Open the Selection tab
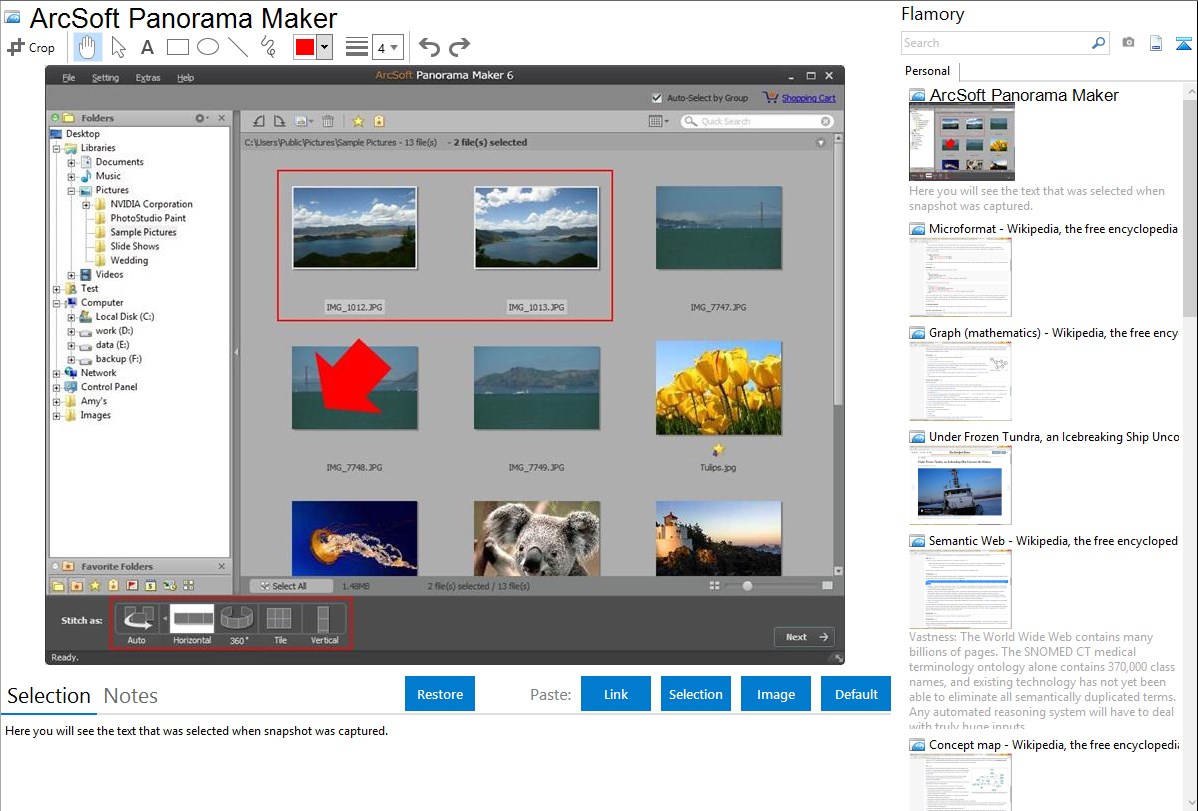 (49, 696)
